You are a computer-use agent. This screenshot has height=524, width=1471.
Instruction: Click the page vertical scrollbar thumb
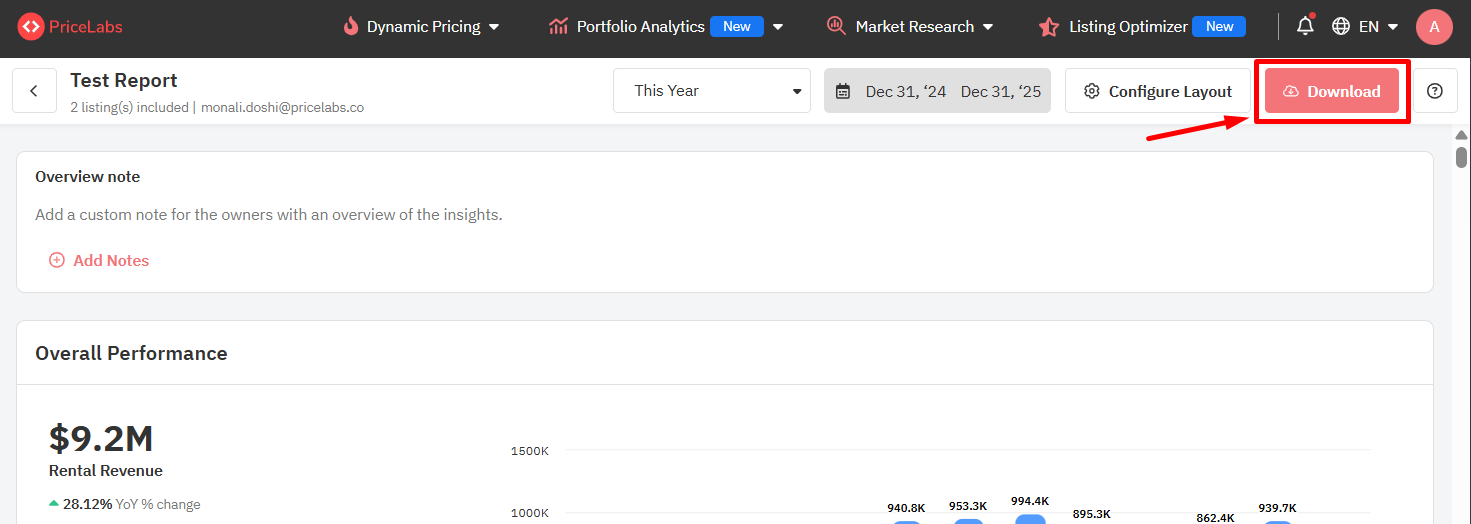[x=1461, y=156]
